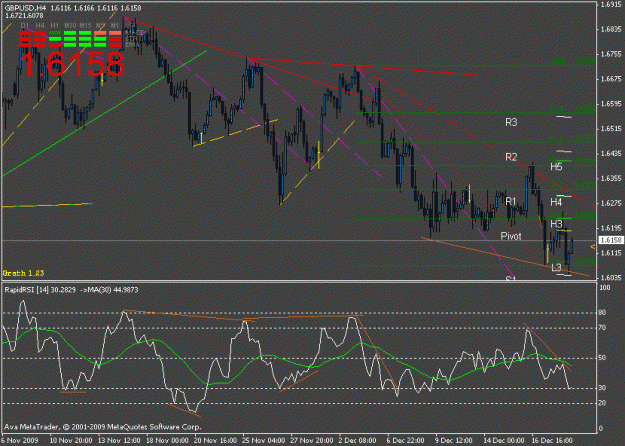
Task: Click the M30 timeframe label in signal panel
Action: (x=70, y=26)
